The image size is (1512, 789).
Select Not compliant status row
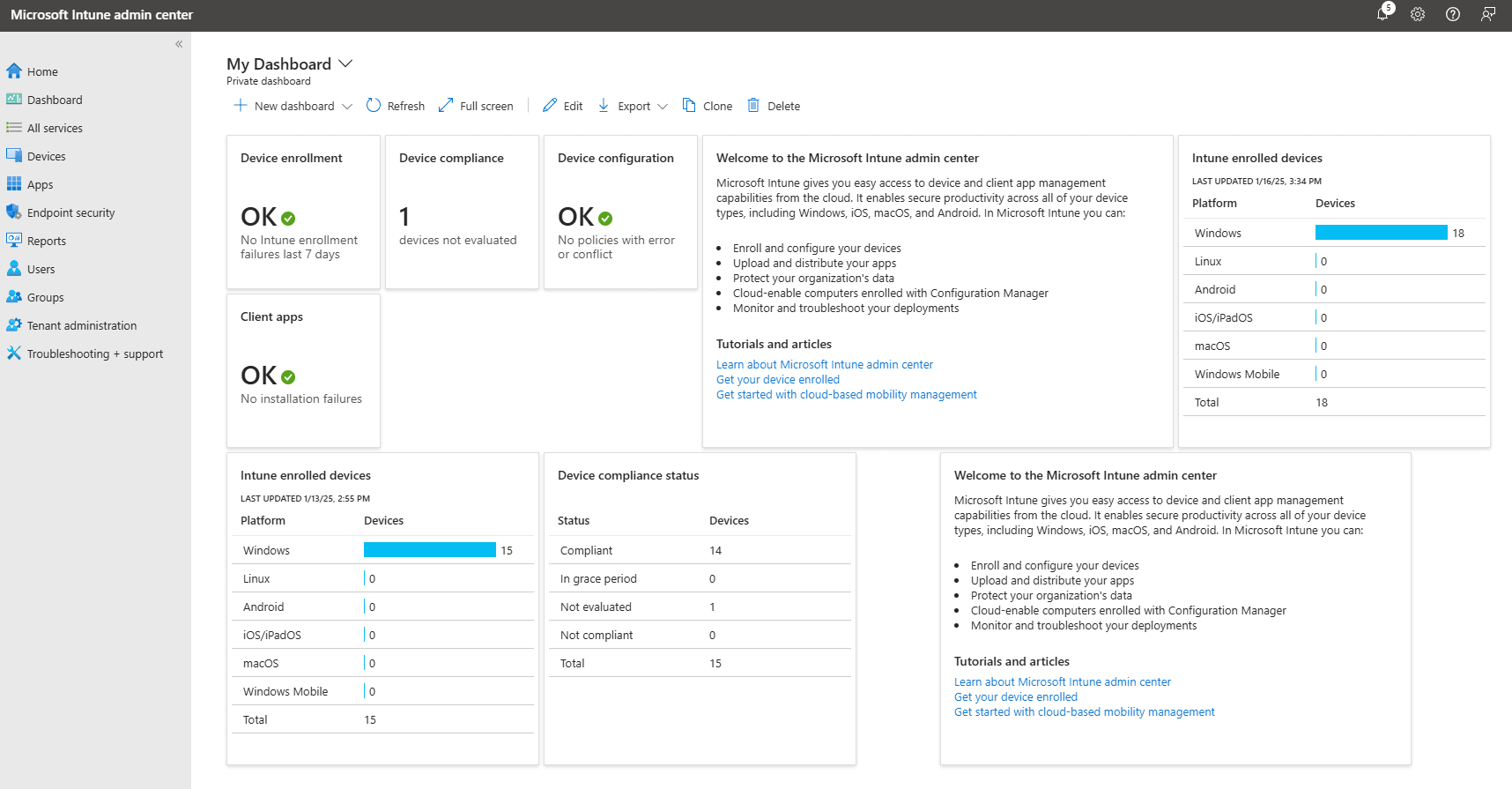tap(700, 635)
